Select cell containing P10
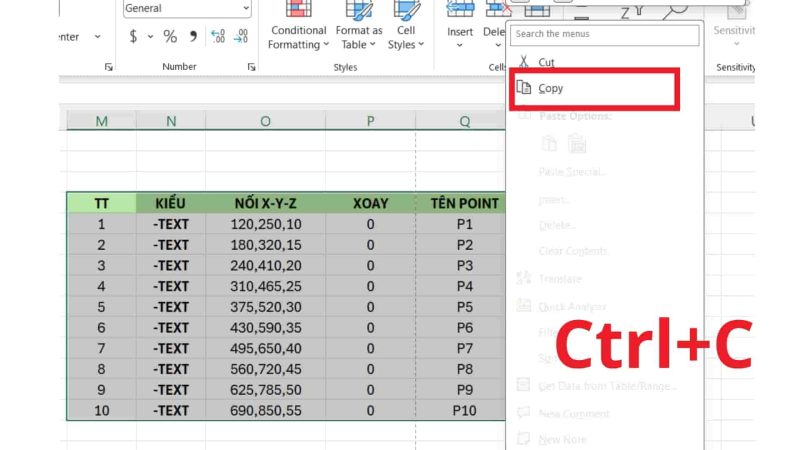This screenshot has width=800, height=450. tap(461, 410)
